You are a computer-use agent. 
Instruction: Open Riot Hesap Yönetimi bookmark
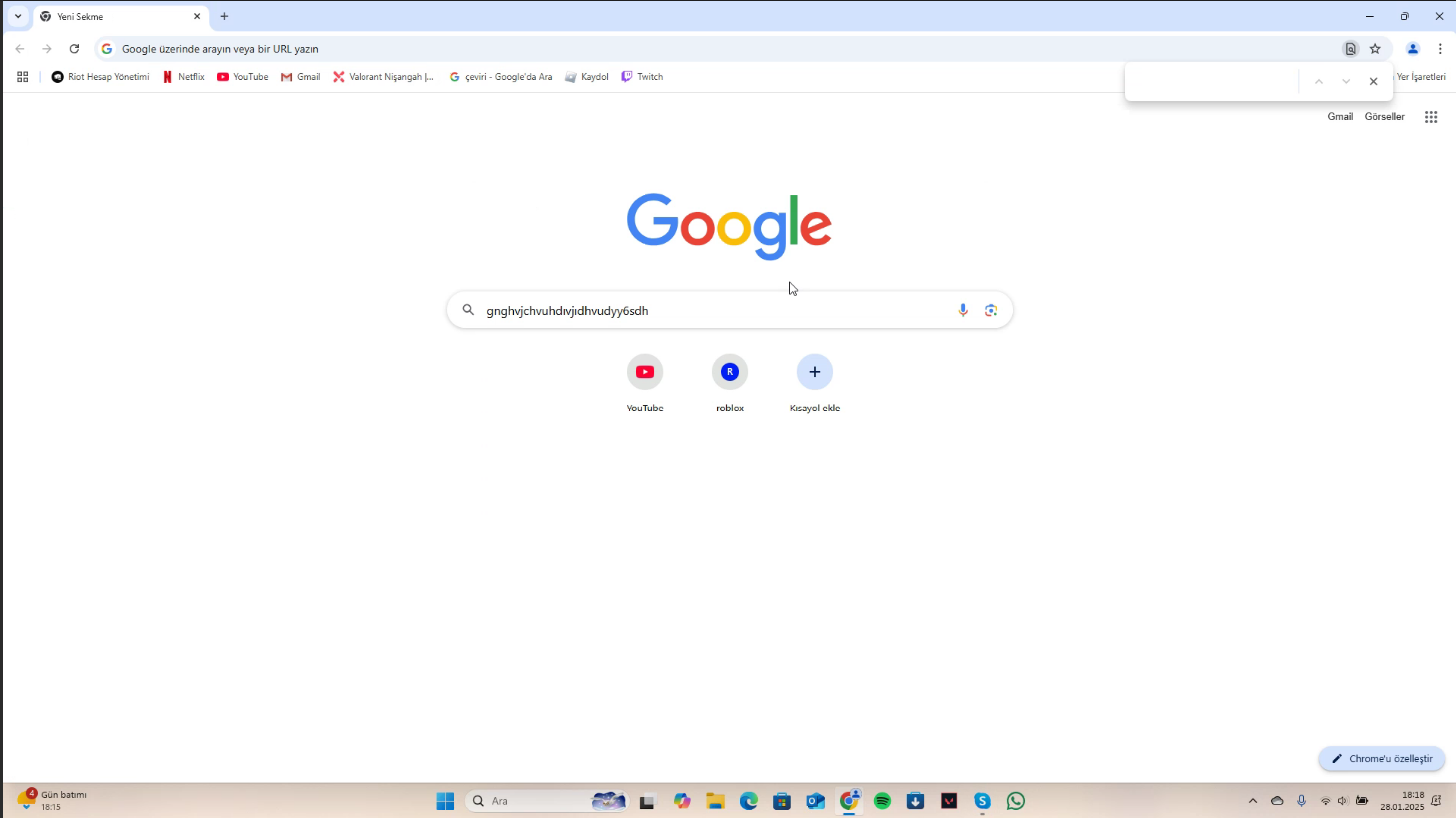click(x=100, y=77)
